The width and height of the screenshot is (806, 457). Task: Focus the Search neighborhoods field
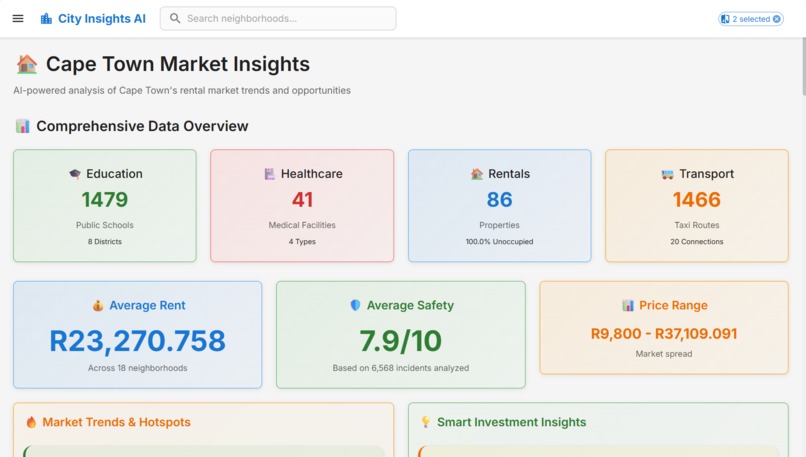point(278,19)
